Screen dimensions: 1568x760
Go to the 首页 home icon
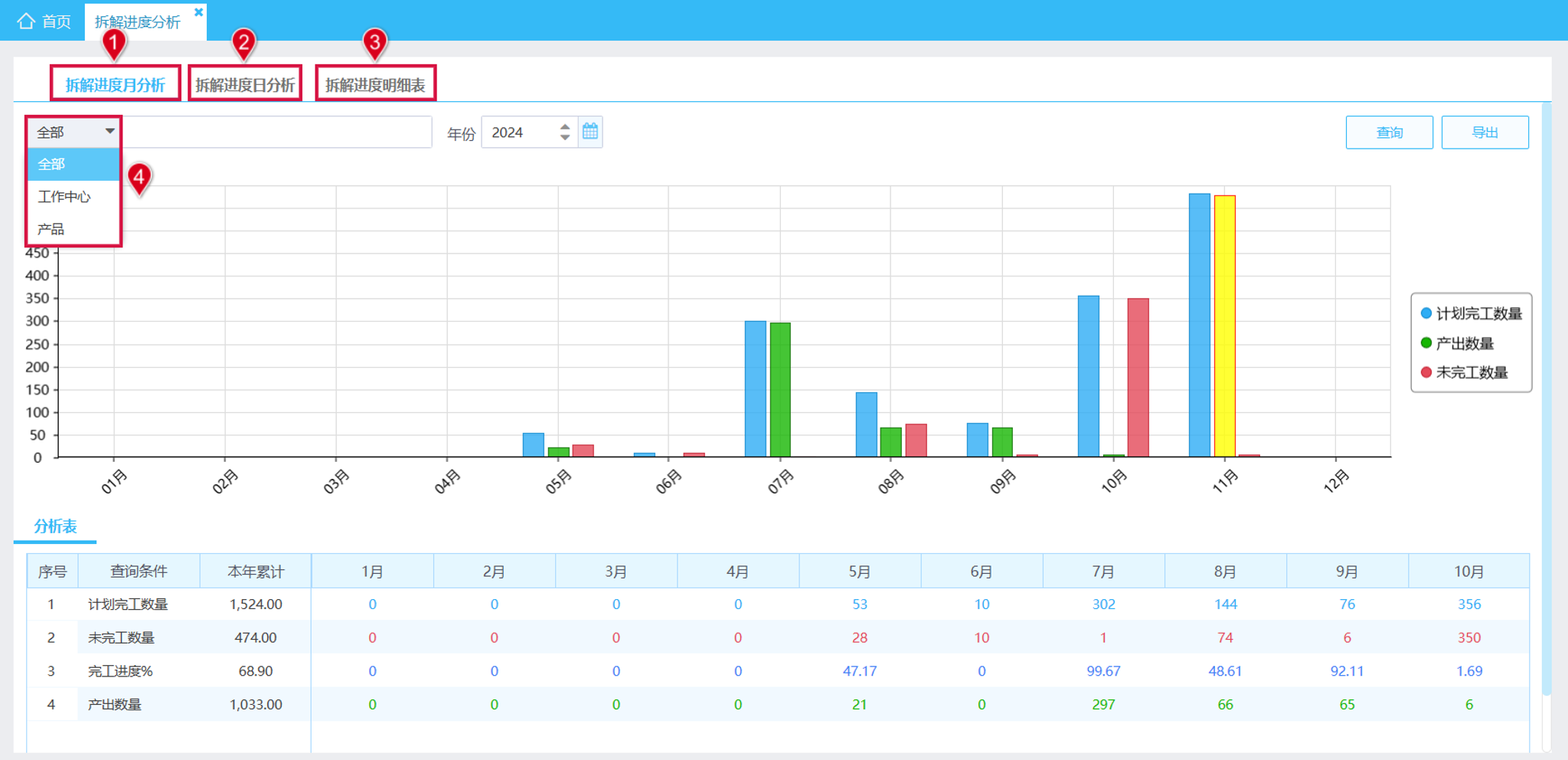click(x=26, y=21)
